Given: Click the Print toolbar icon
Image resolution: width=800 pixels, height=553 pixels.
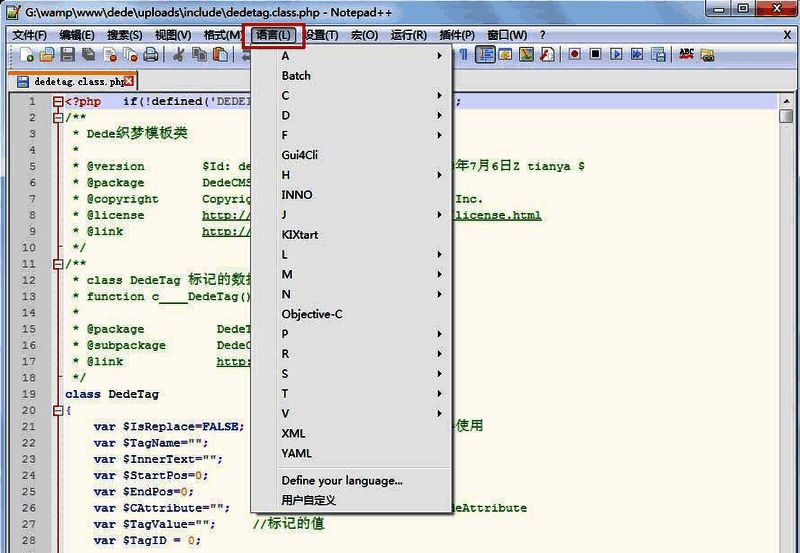Looking at the screenshot, I should [150, 55].
